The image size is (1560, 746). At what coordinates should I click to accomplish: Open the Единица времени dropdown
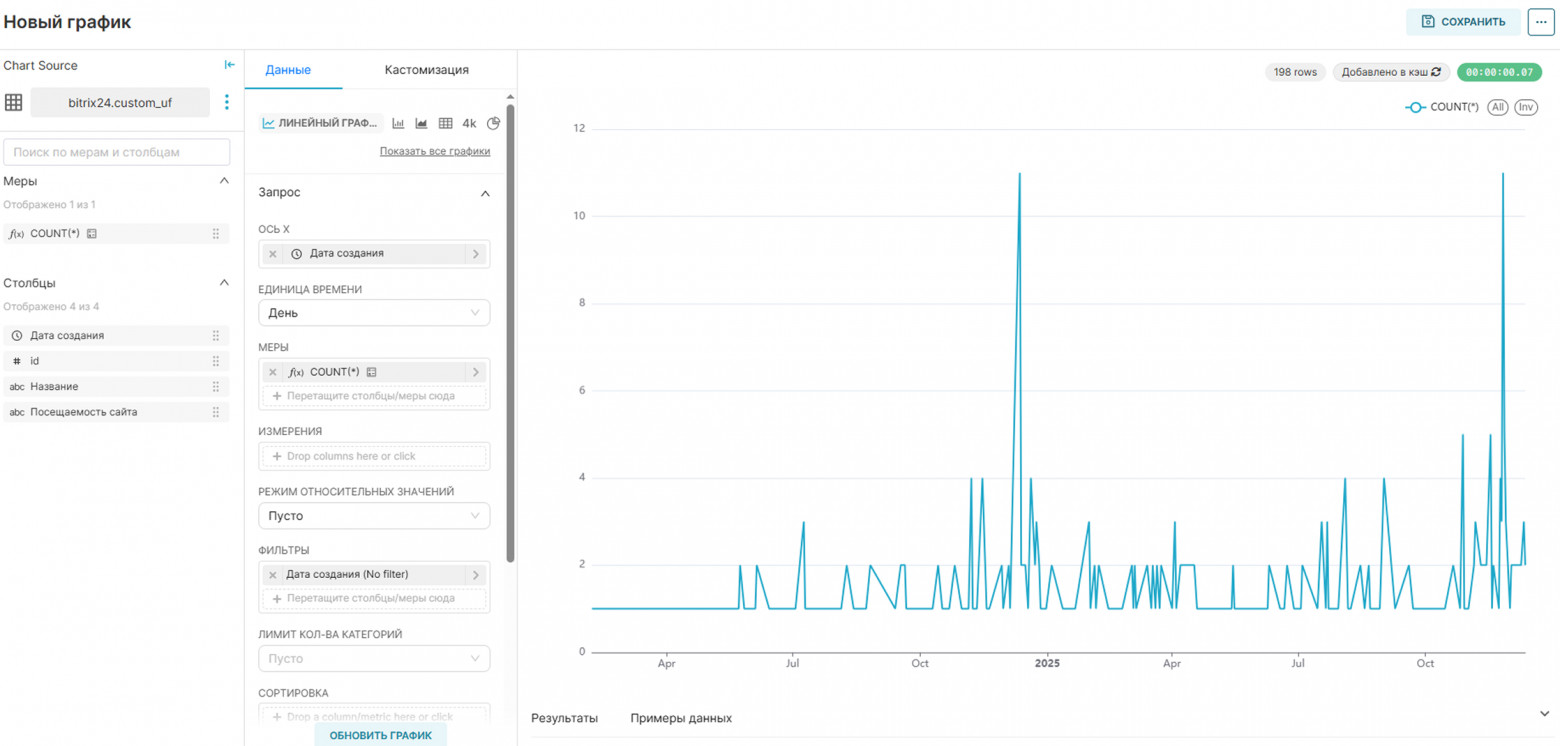374,313
